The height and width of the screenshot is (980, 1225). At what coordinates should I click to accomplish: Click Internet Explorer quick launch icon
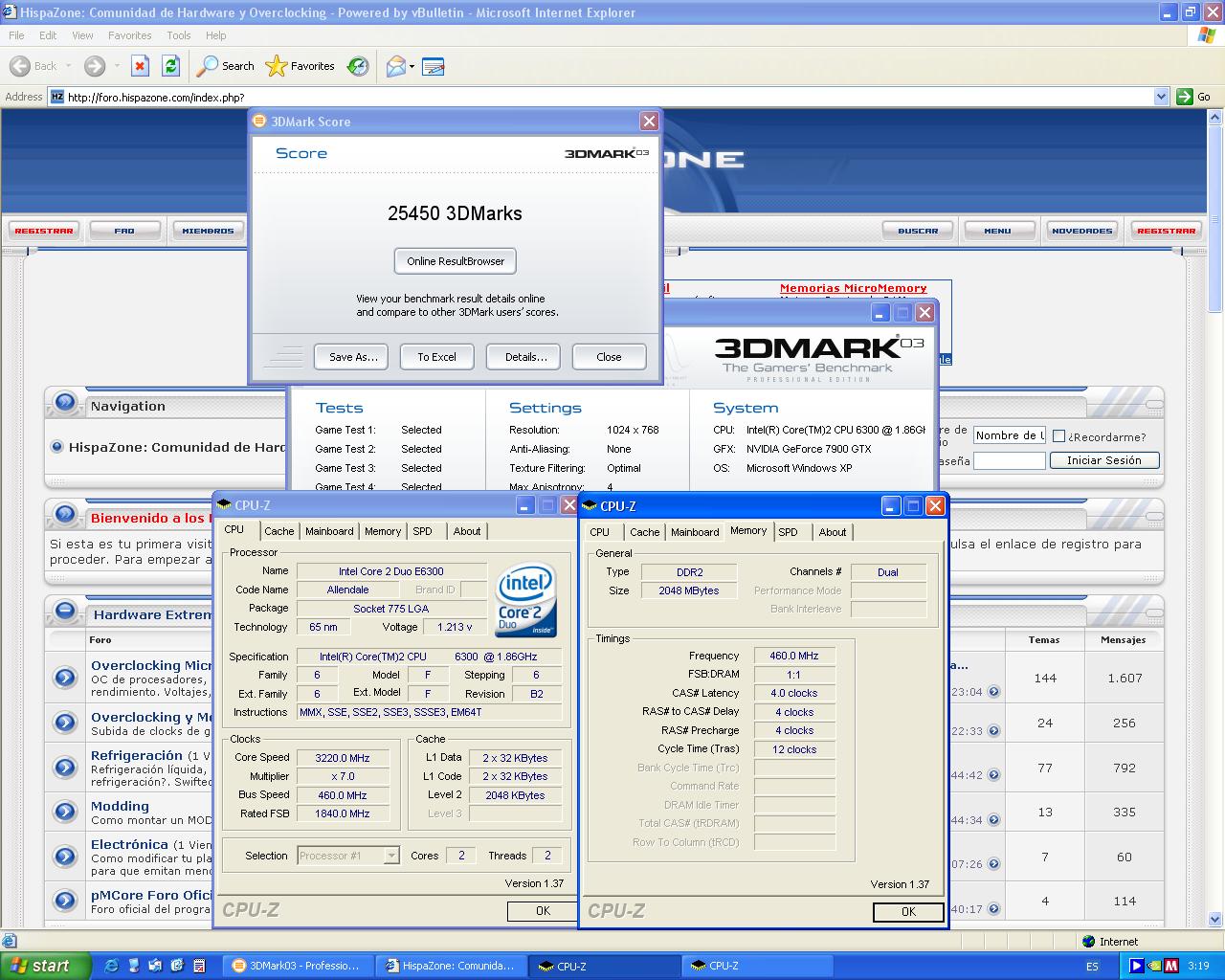click(111, 966)
